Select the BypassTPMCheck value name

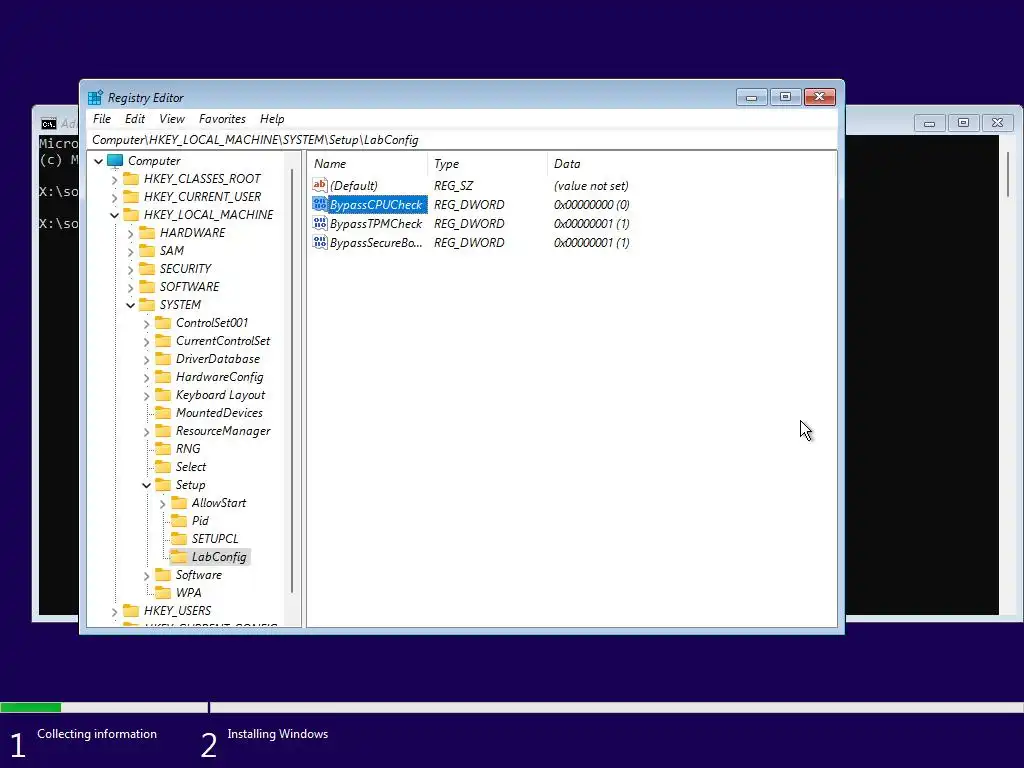pos(376,223)
